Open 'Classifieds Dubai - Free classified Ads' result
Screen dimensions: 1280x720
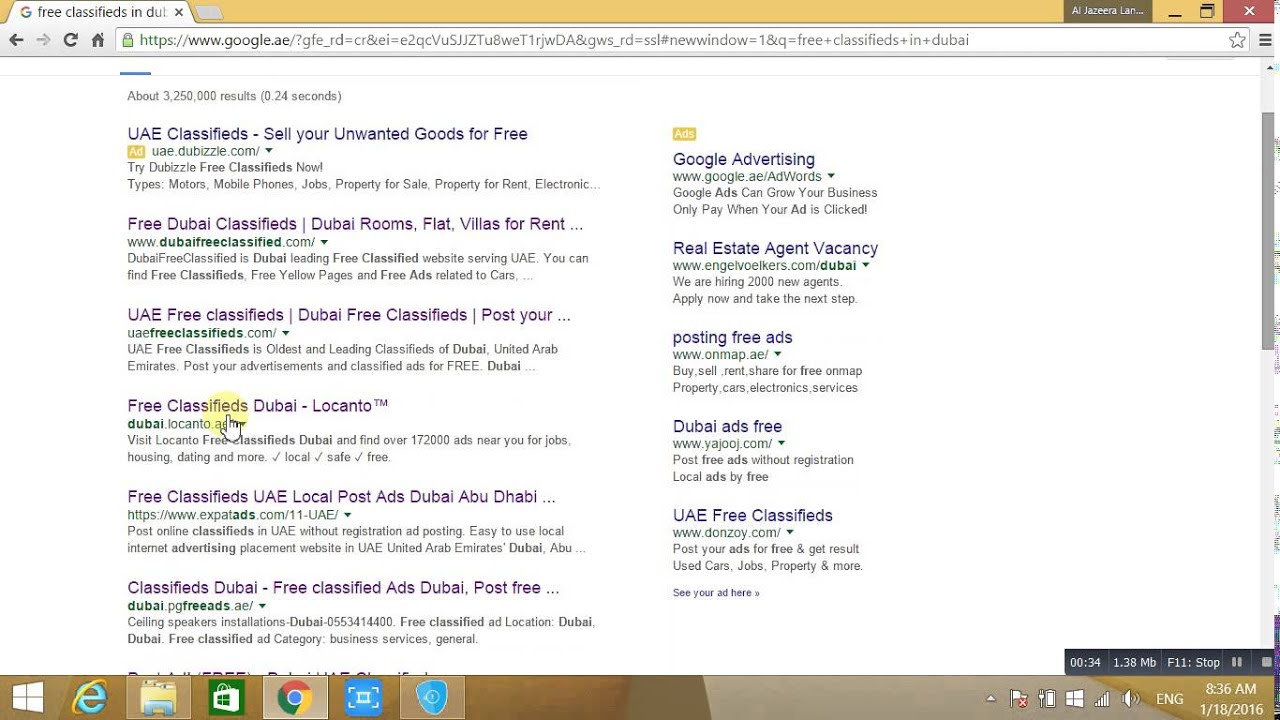[343, 588]
